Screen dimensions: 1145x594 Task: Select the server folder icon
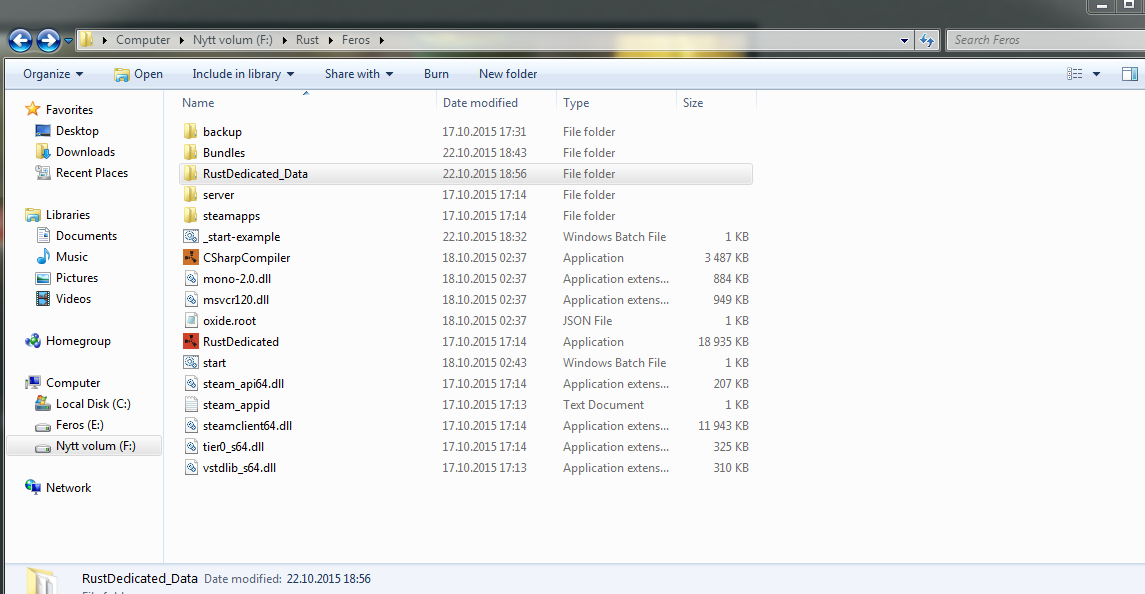[x=191, y=195]
